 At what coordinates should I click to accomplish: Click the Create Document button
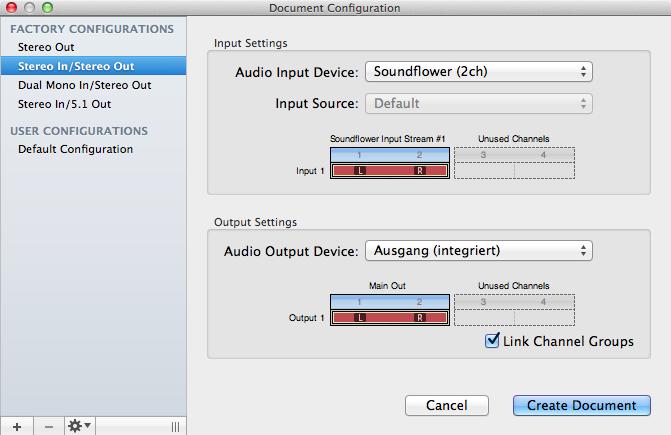(x=582, y=405)
